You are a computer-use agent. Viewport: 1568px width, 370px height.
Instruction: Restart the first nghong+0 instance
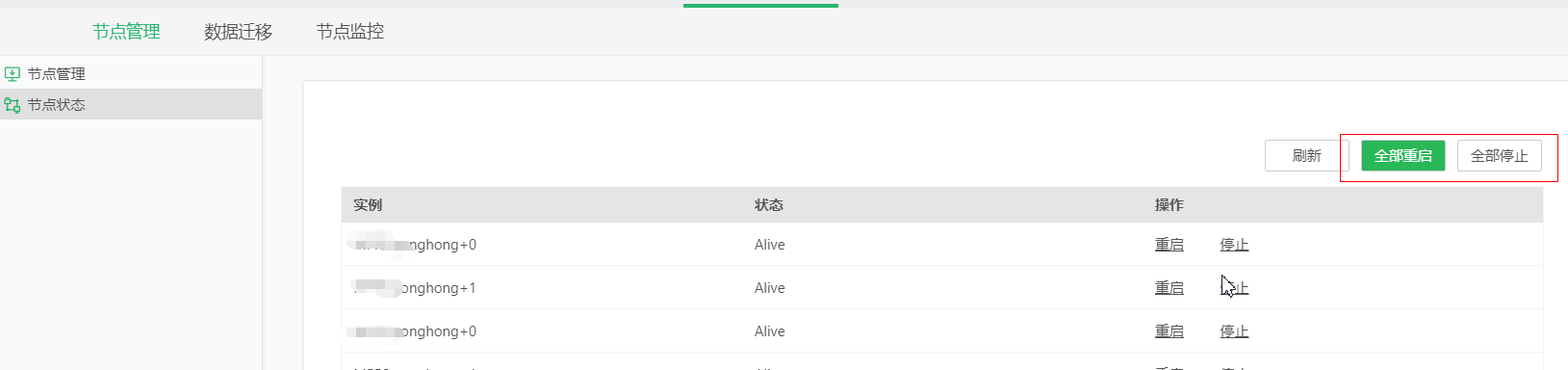[1170, 245]
